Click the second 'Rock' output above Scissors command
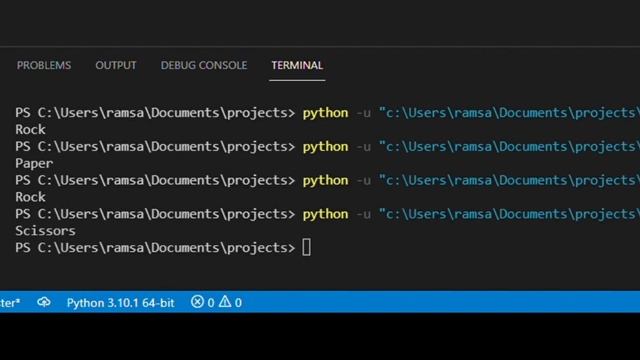640x360 pixels. 30,197
